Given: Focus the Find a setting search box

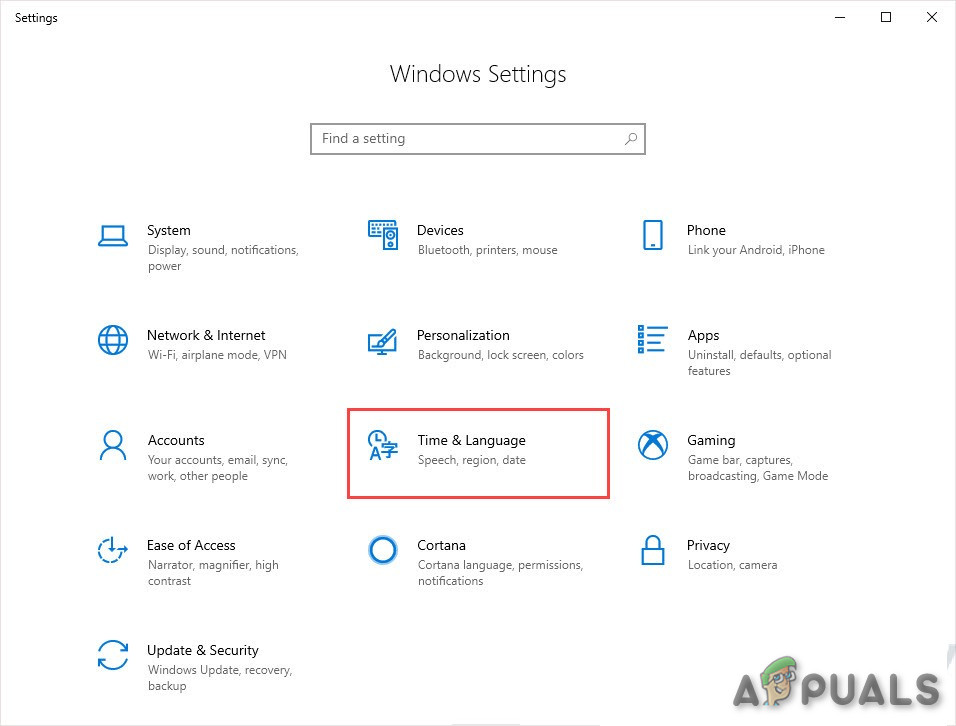Looking at the screenshot, I should coord(465,139).
